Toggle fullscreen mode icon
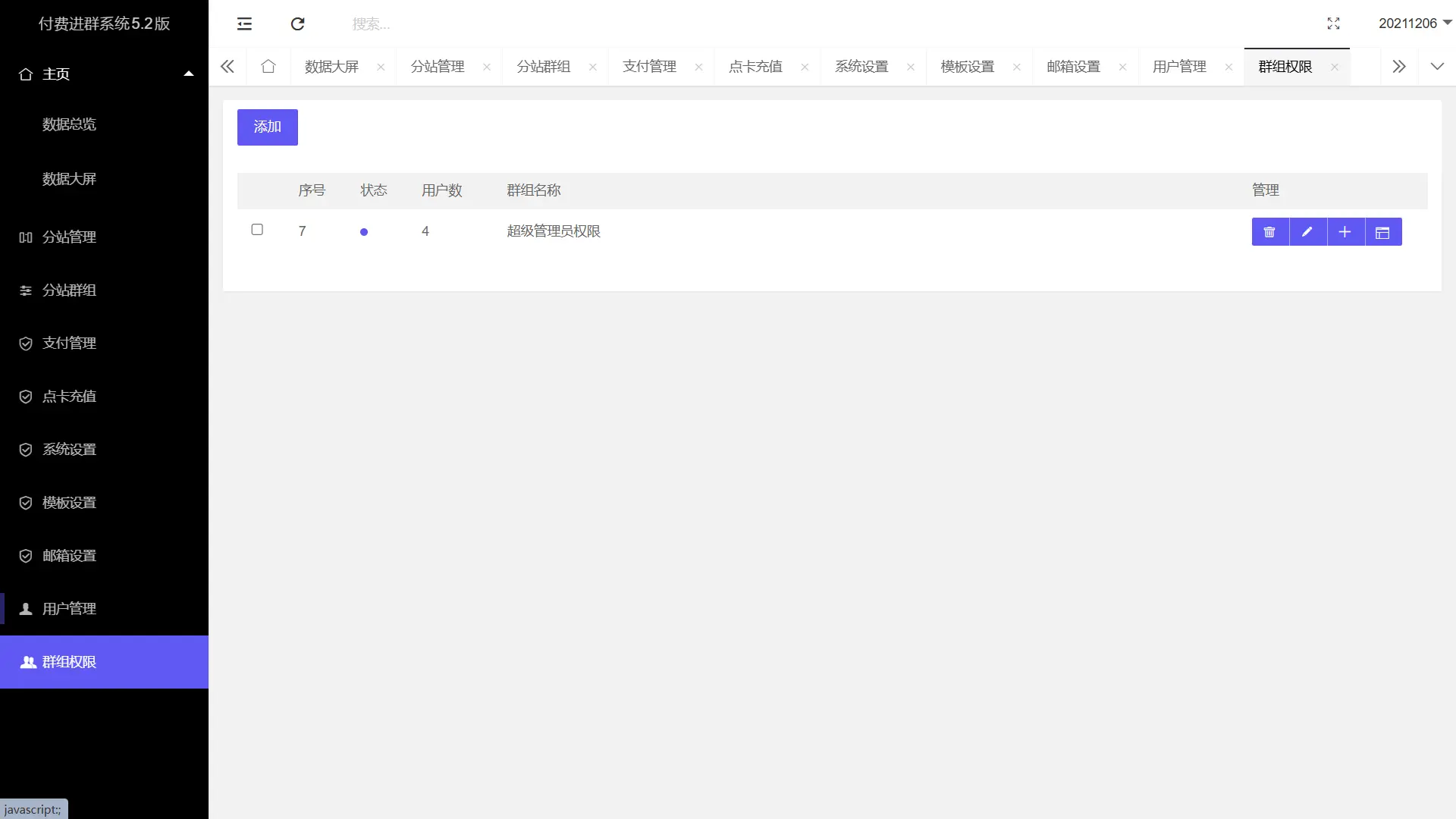 pyautogui.click(x=1333, y=24)
